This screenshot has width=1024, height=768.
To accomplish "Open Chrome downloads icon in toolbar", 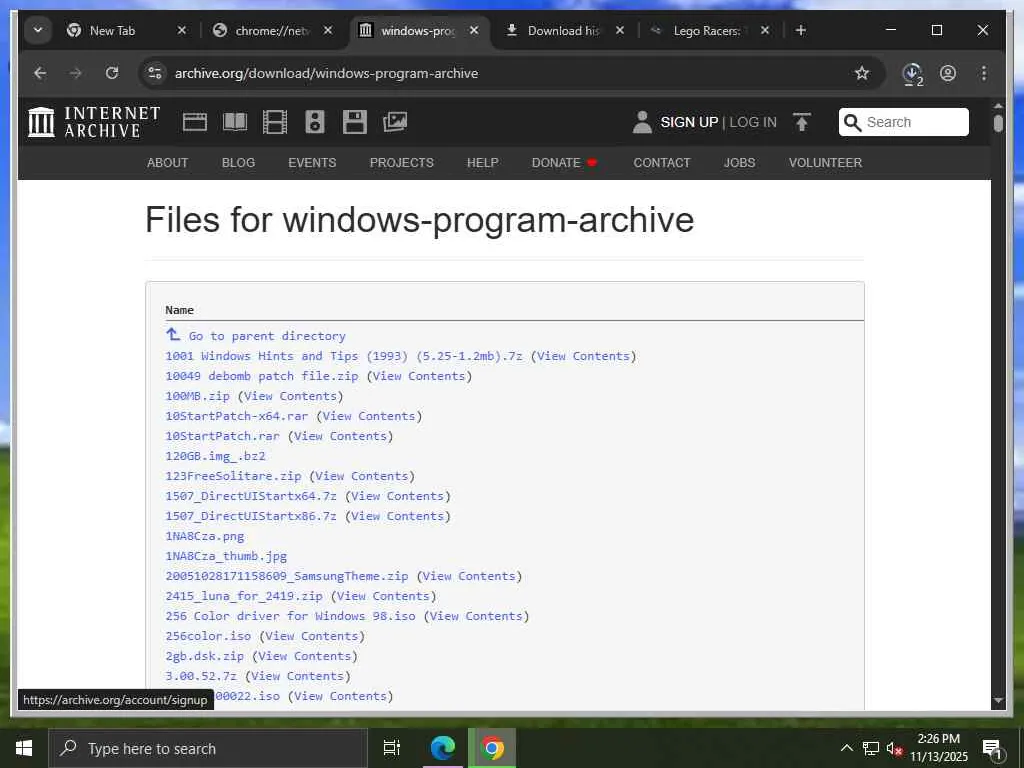I will coord(912,74).
